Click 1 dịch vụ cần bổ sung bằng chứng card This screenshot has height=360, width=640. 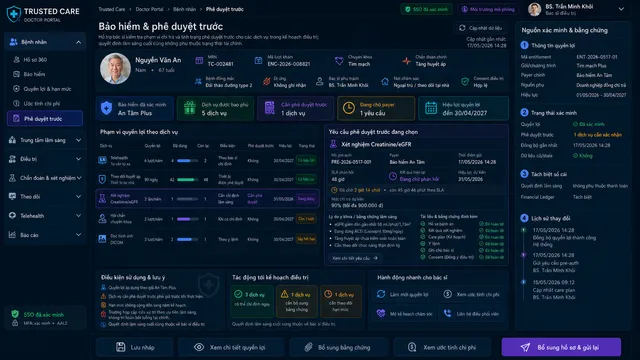click(x=297, y=301)
